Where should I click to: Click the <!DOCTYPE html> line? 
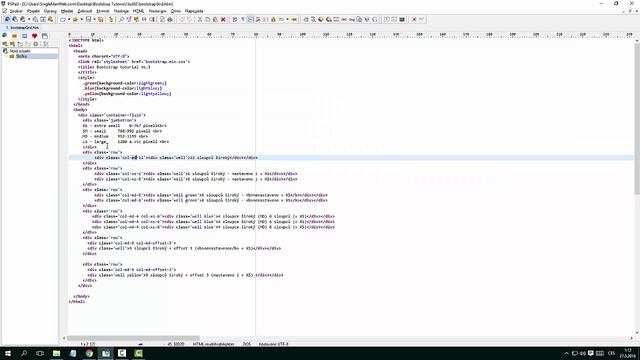point(86,40)
